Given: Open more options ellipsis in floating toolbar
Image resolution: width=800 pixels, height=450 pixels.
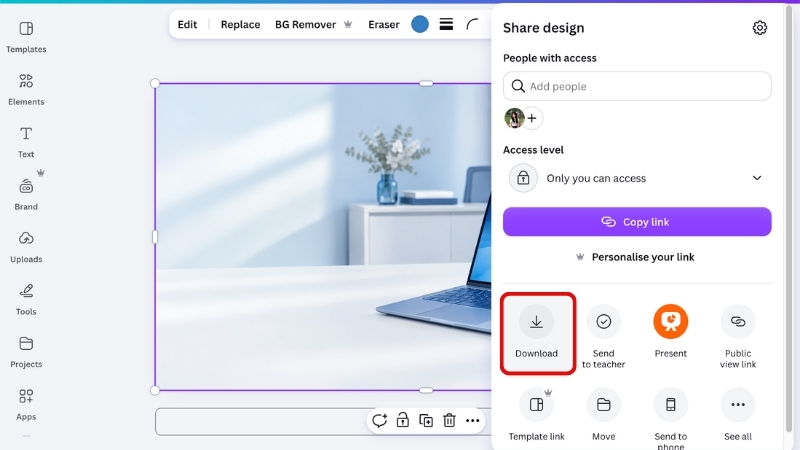Looking at the screenshot, I should (473, 421).
